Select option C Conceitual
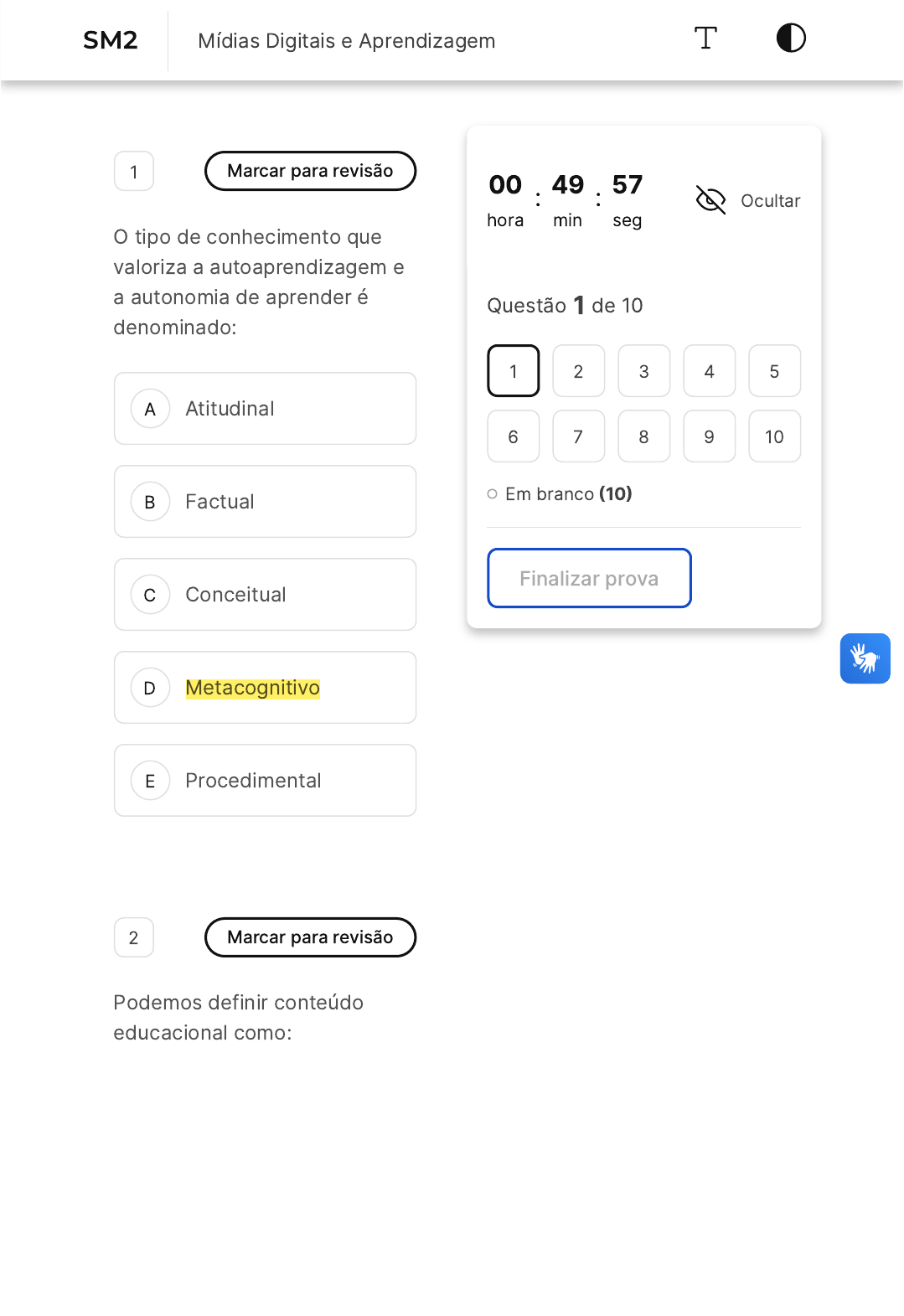This screenshot has width=904, height=1316. pyautogui.click(x=265, y=595)
